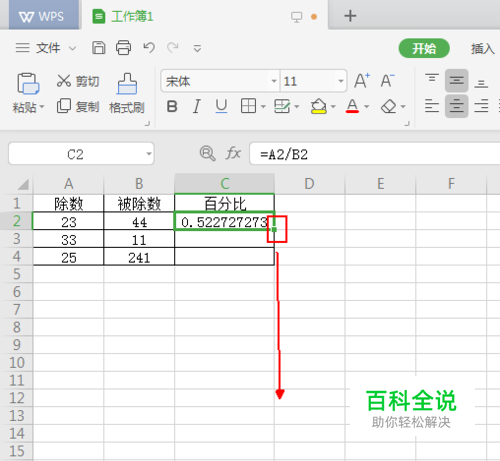The width and height of the screenshot is (500, 461).
Task: Toggle center horizontal alignment
Action: click(456, 106)
